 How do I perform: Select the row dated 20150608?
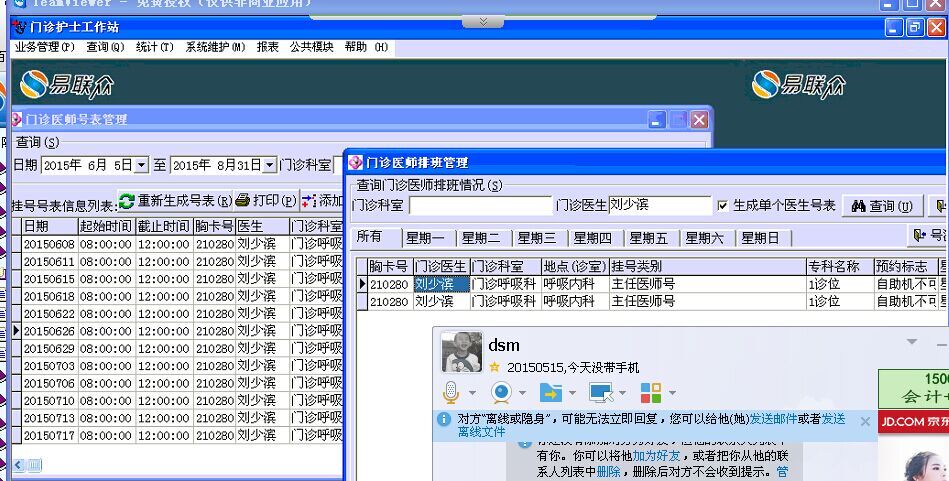click(177, 244)
